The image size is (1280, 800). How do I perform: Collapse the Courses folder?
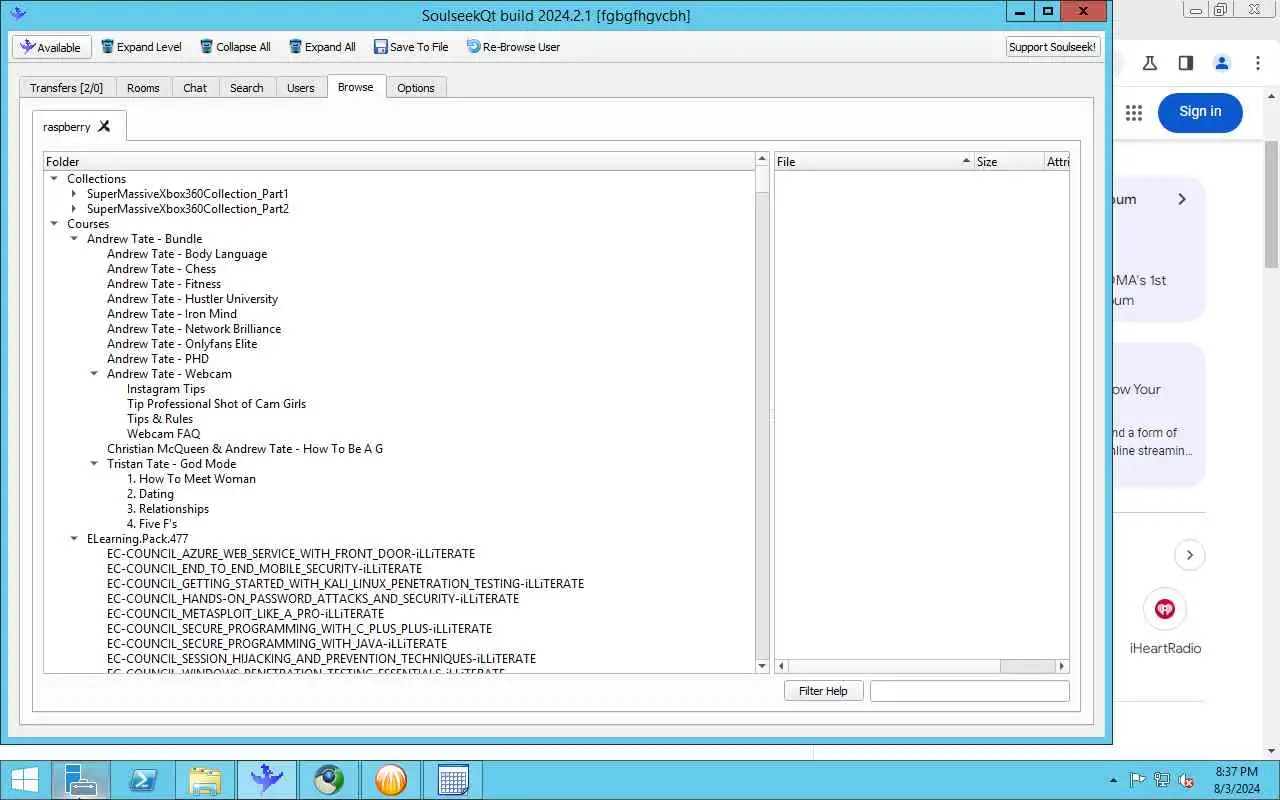(54, 224)
